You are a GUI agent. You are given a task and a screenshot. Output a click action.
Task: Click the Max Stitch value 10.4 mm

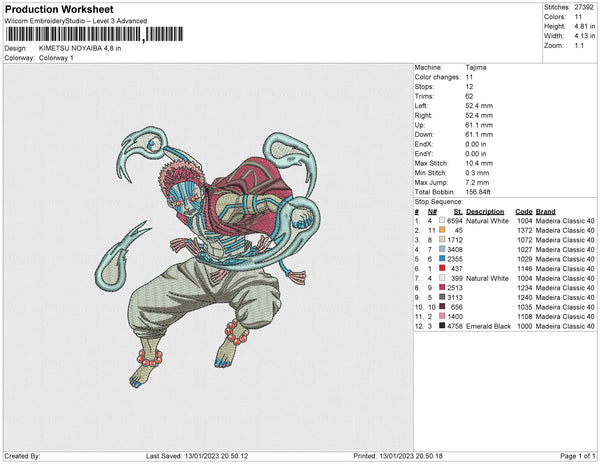click(x=479, y=163)
